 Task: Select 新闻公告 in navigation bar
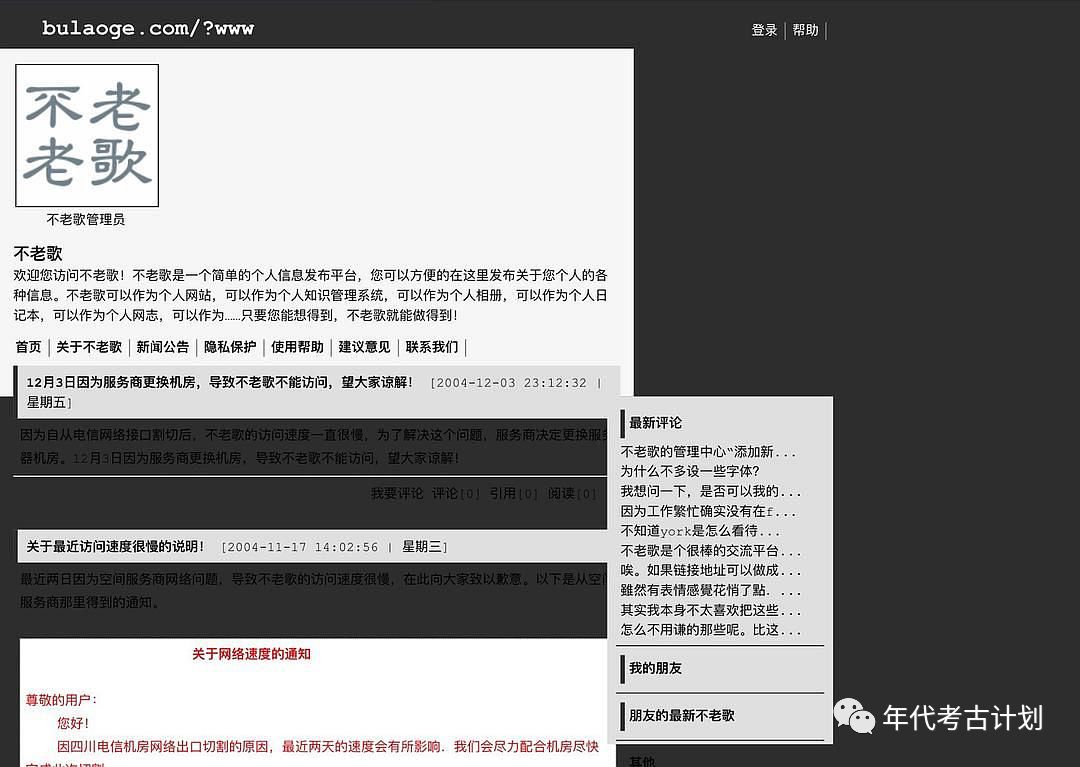(x=162, y=347)
